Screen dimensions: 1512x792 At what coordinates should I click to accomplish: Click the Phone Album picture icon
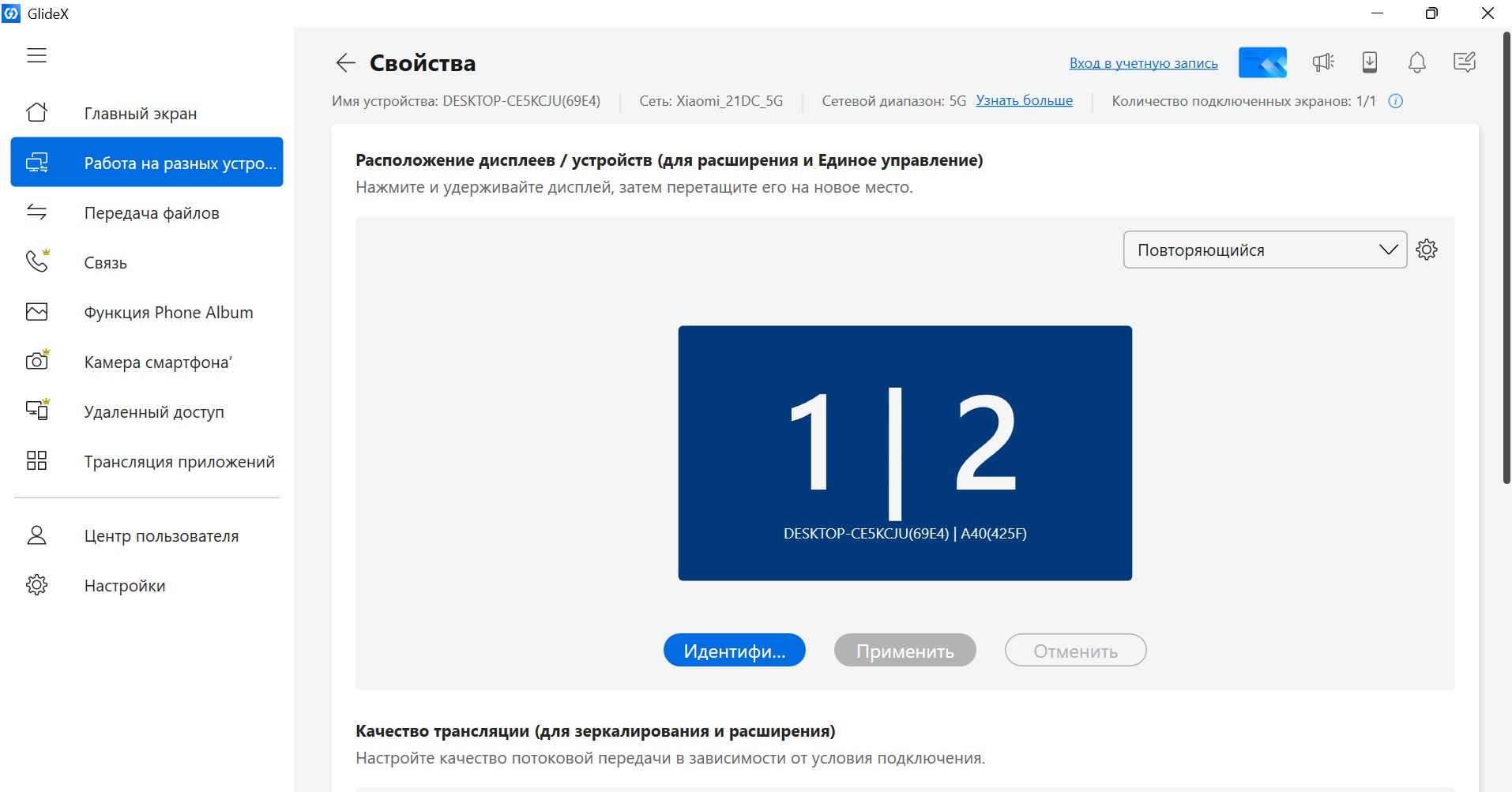[x=37, y=312]
